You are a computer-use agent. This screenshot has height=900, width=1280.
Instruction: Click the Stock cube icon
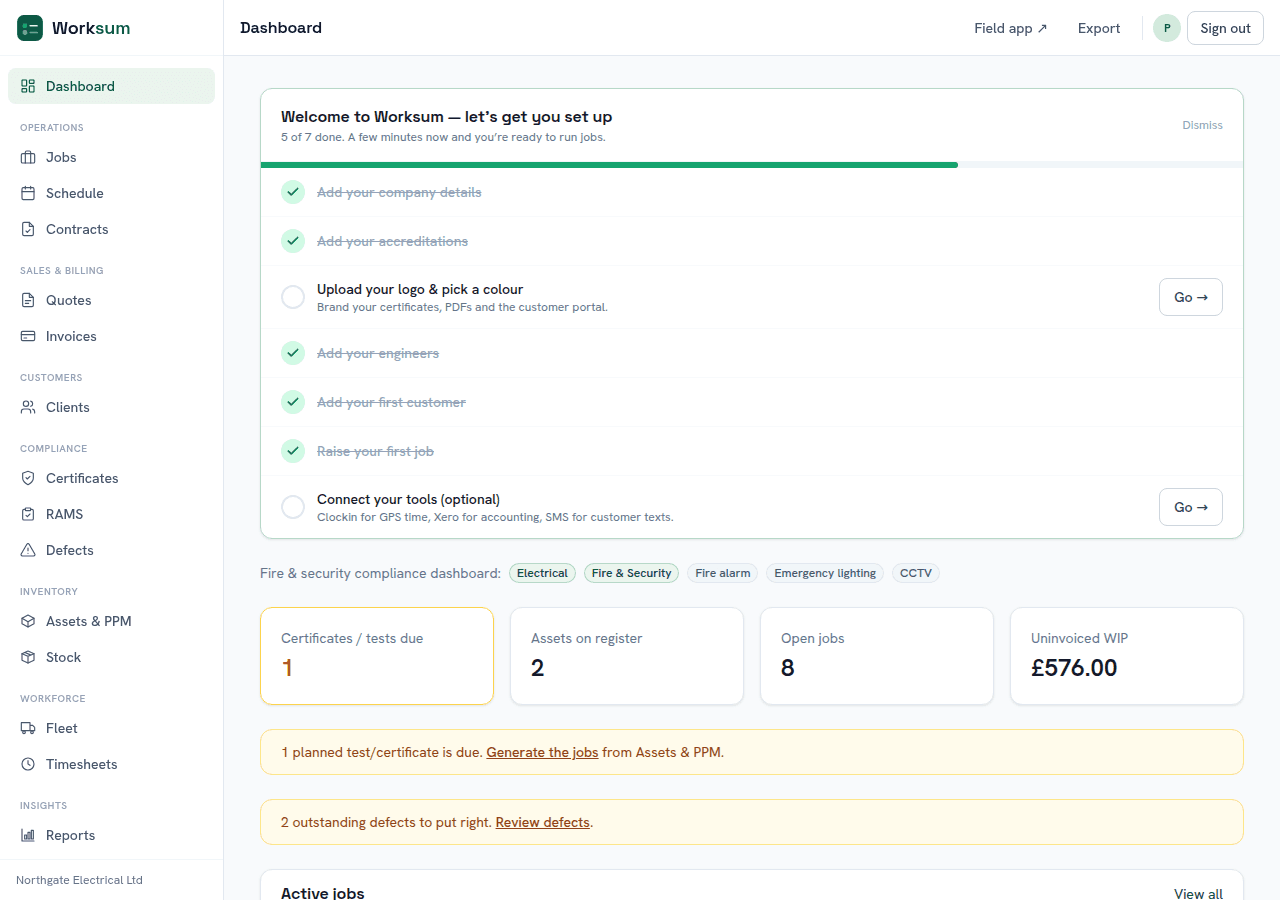click(28, 657)
